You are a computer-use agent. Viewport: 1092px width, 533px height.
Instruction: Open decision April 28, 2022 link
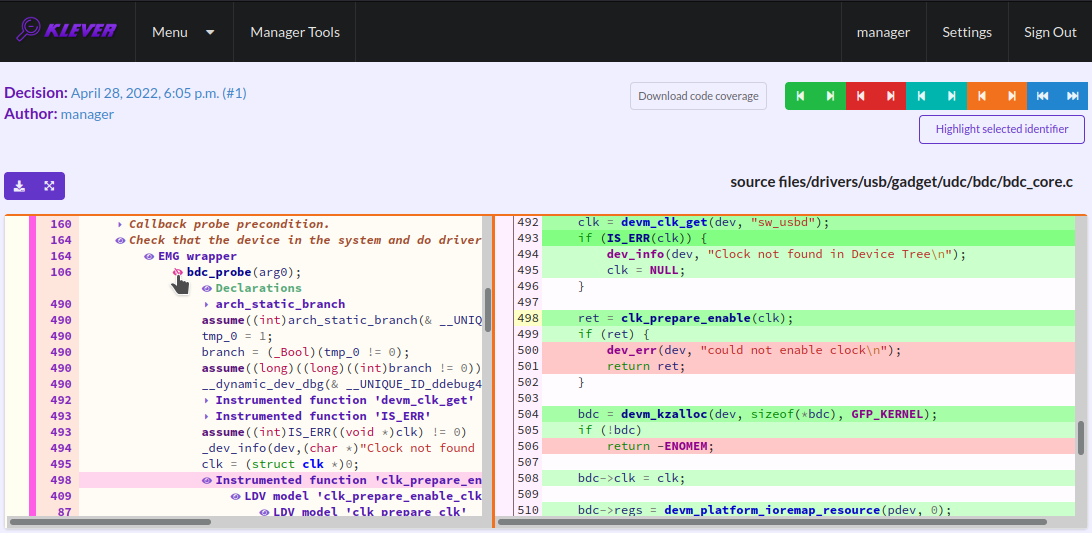(x=158, y=93)
